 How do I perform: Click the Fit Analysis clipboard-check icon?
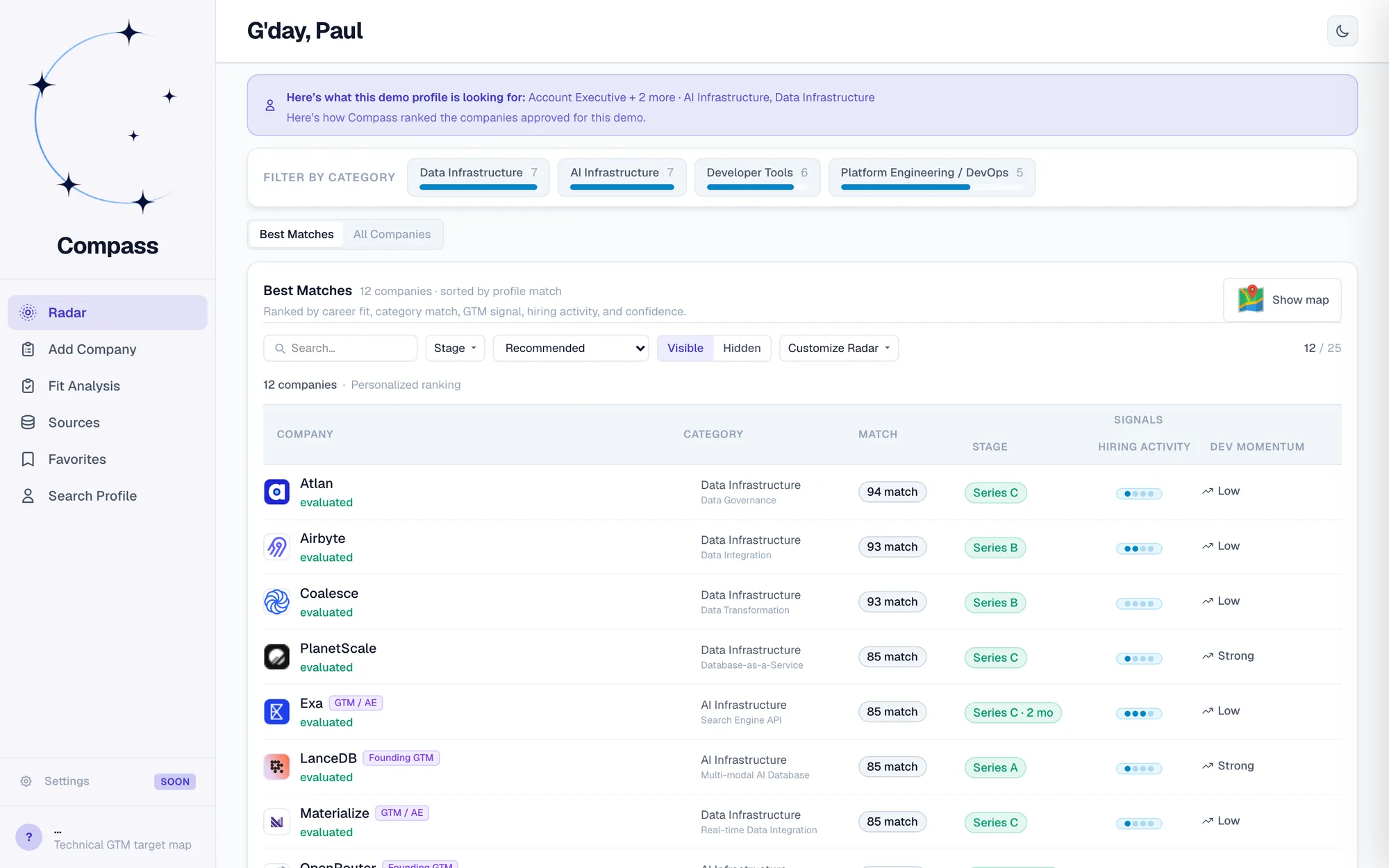pos(28,386)
